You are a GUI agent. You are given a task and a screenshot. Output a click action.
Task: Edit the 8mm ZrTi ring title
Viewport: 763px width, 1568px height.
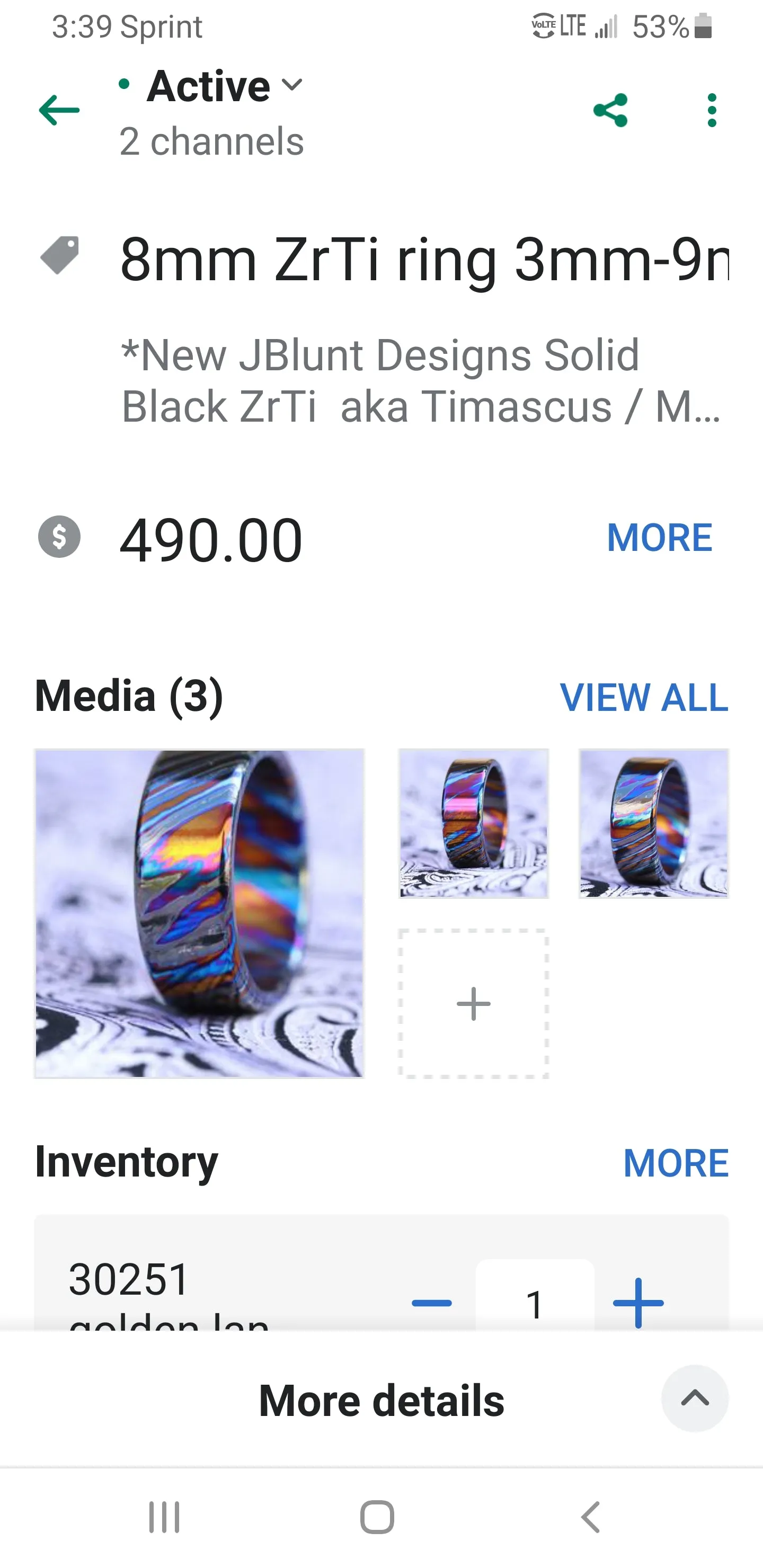[424, 260]
